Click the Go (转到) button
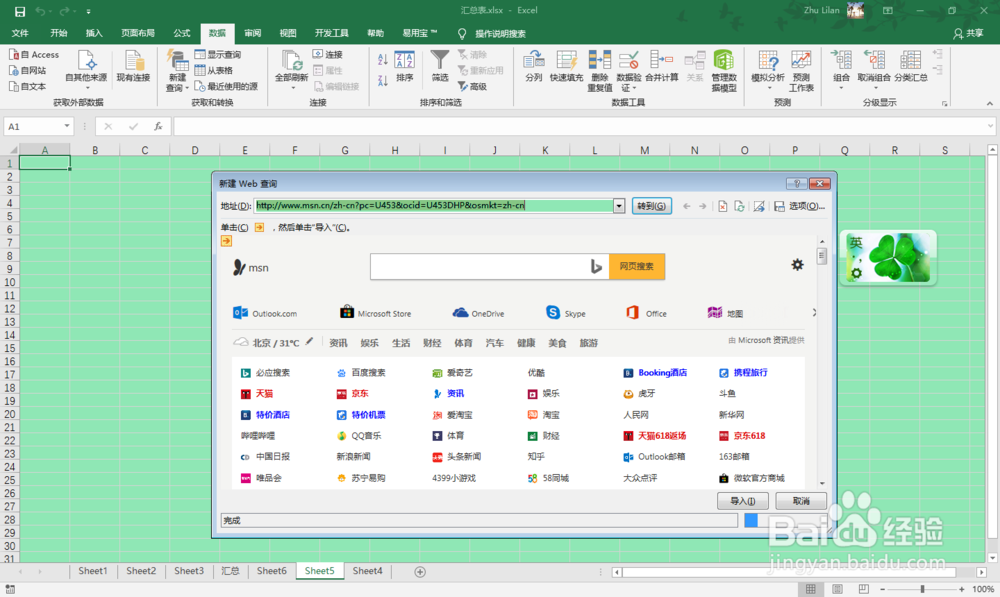The width and height of the screenshot is (1000, 597). point(651,206)
